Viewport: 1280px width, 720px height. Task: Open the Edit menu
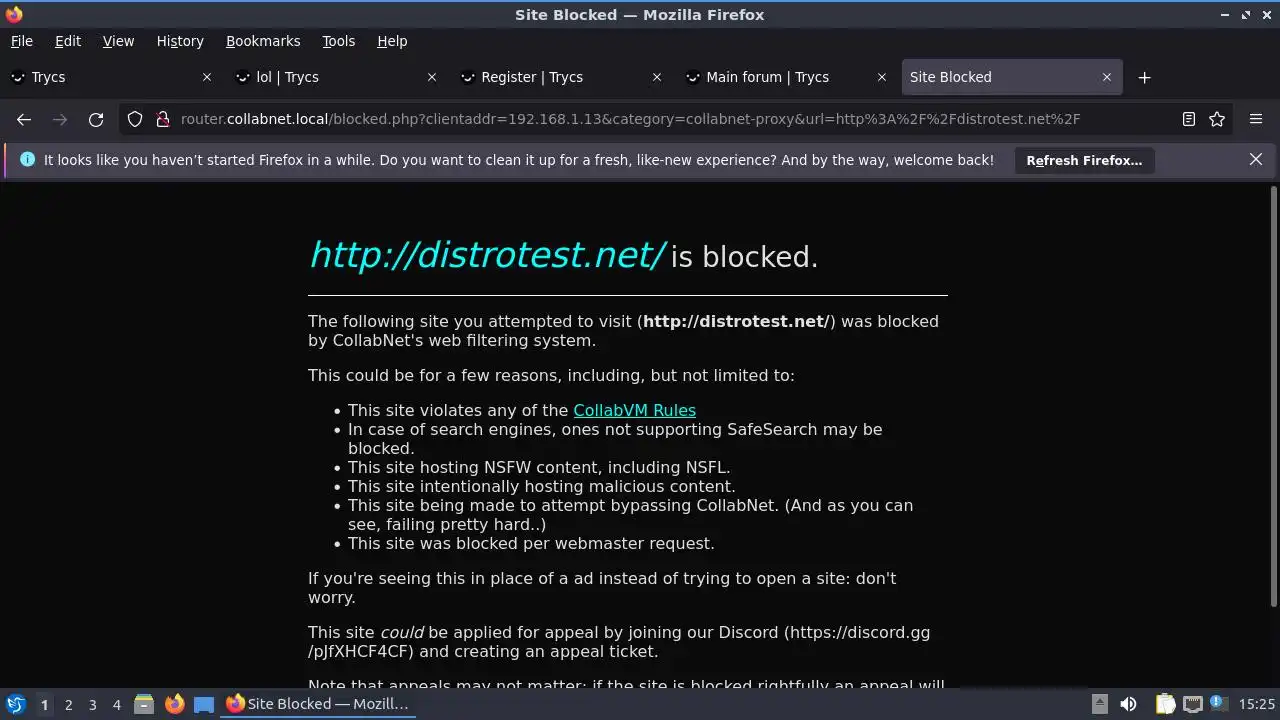point(68,41)
